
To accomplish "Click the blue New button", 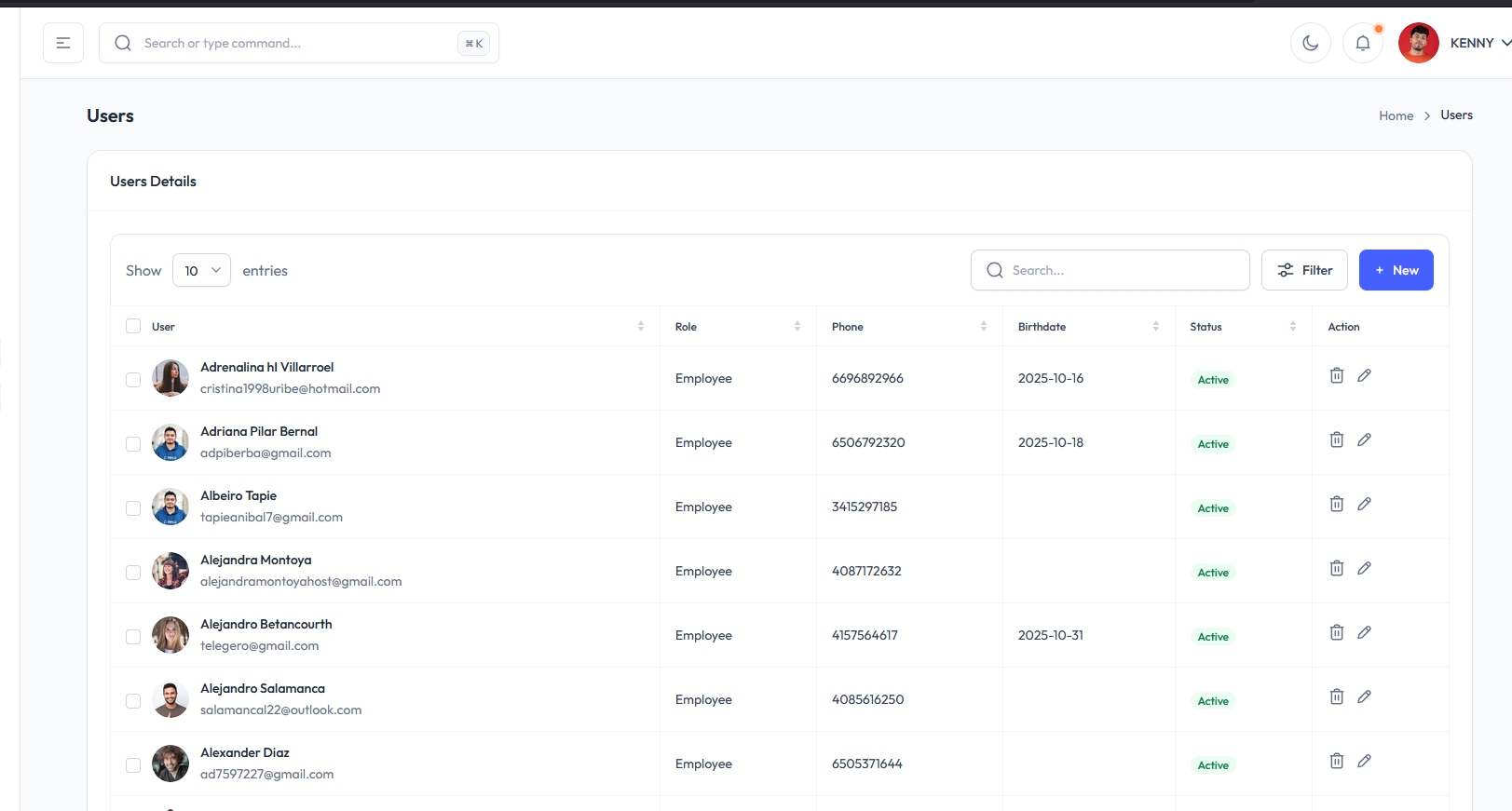I will 1396,270.
